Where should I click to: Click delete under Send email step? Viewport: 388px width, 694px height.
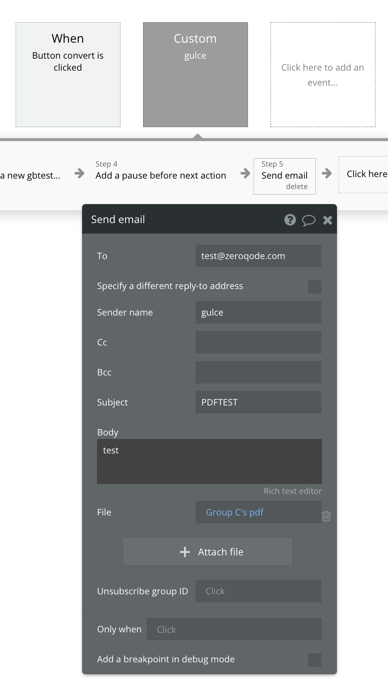coord(296,186)
